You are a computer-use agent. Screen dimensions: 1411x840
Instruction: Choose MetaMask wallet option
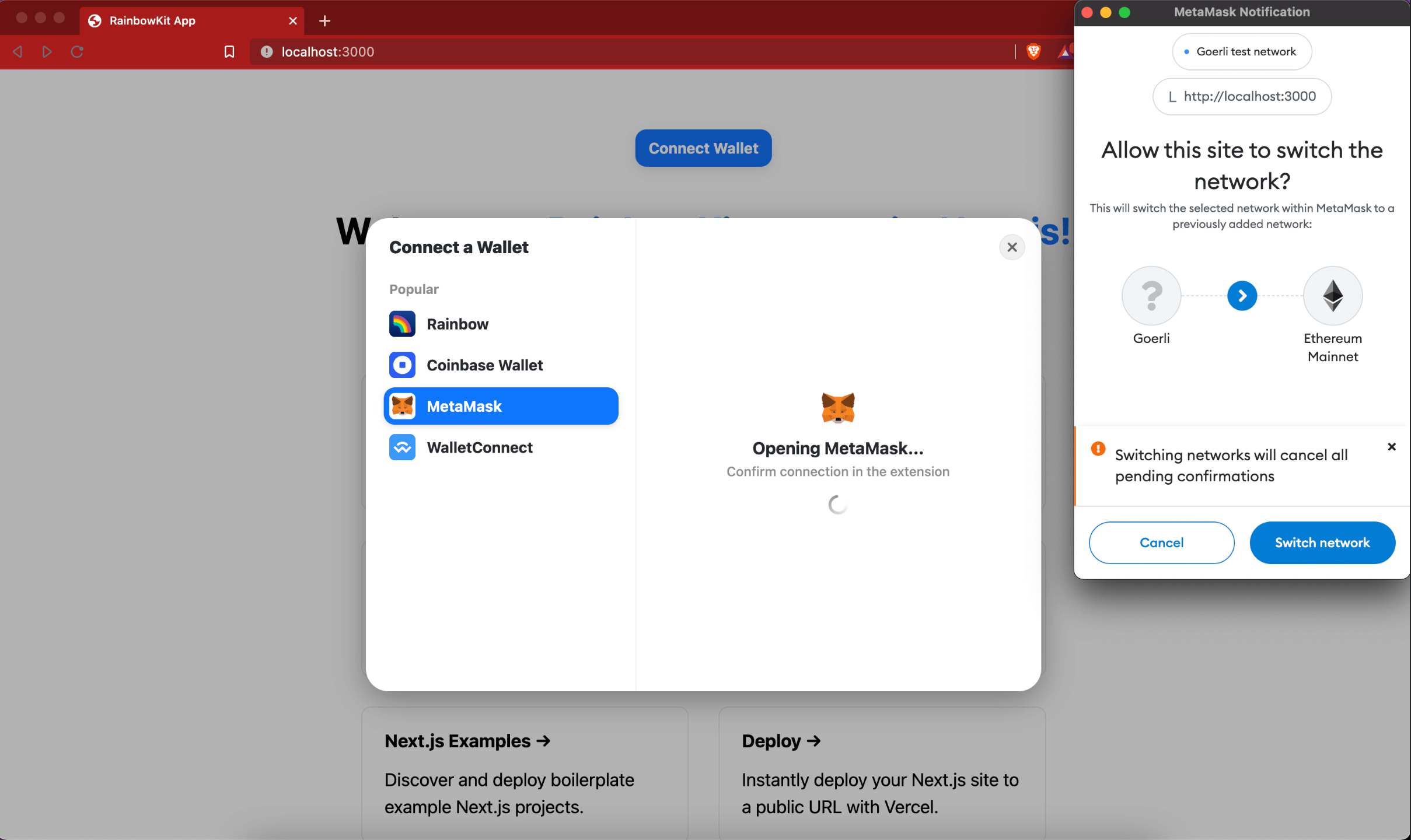point(501,406)
